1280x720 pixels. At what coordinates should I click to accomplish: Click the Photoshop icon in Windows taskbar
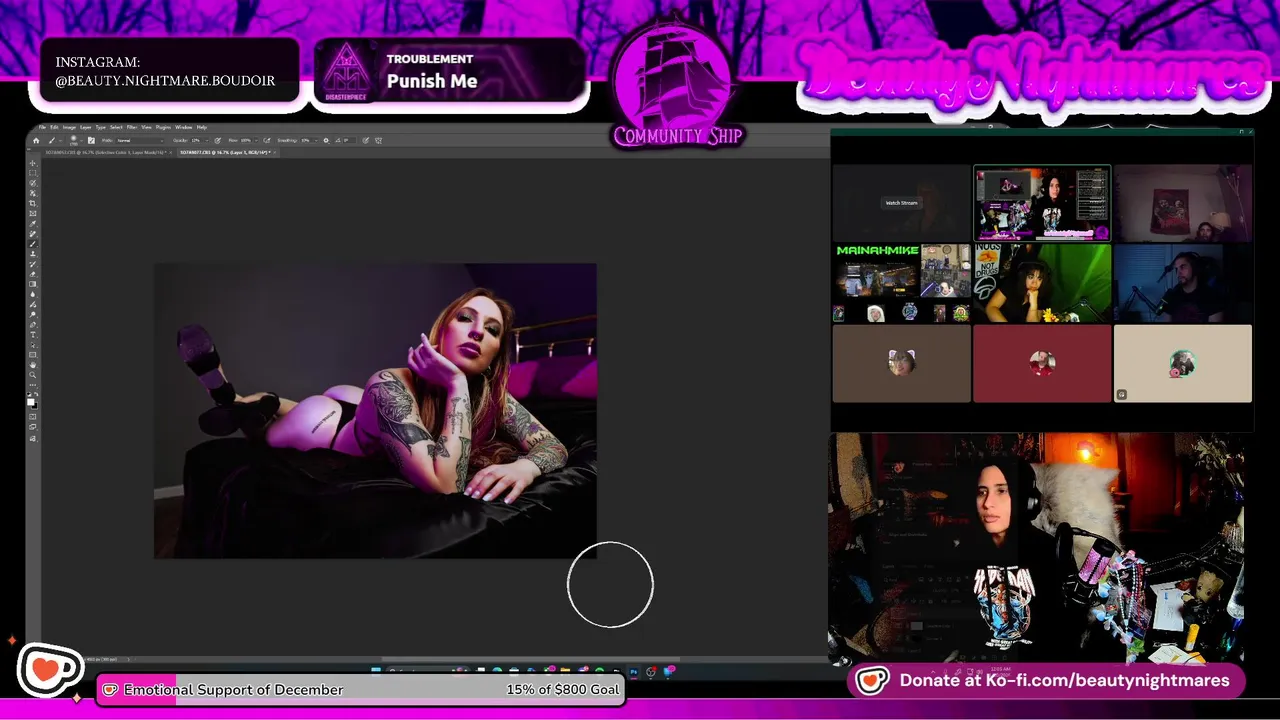pos(634,671)
